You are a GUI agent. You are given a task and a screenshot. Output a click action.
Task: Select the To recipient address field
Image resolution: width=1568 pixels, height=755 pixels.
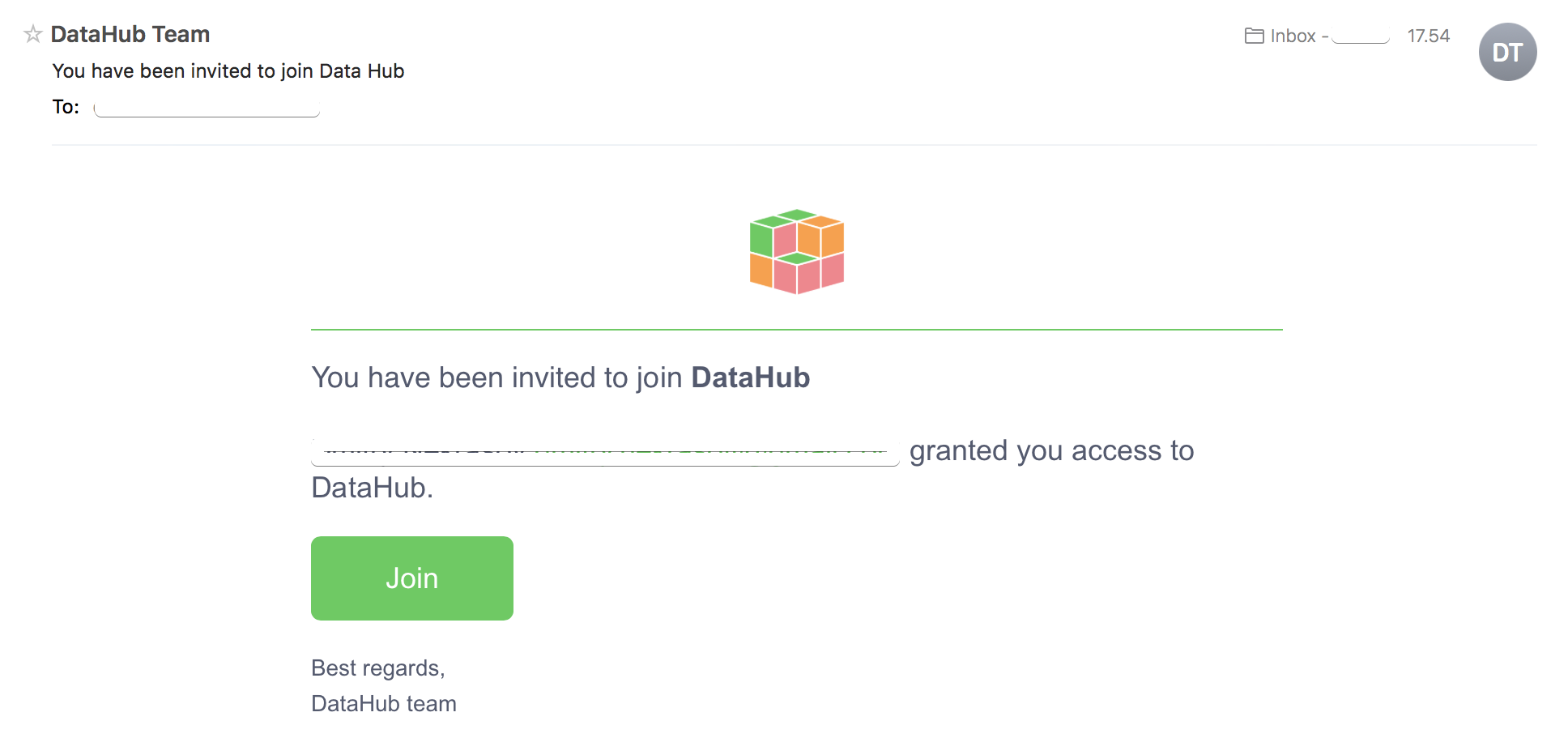click(207, 108)
